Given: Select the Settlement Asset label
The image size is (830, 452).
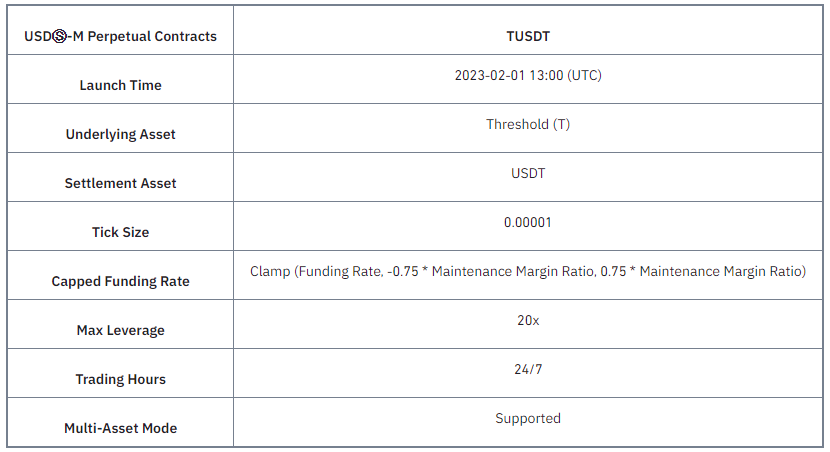Looking at the screenshot, I should [121, 183].
